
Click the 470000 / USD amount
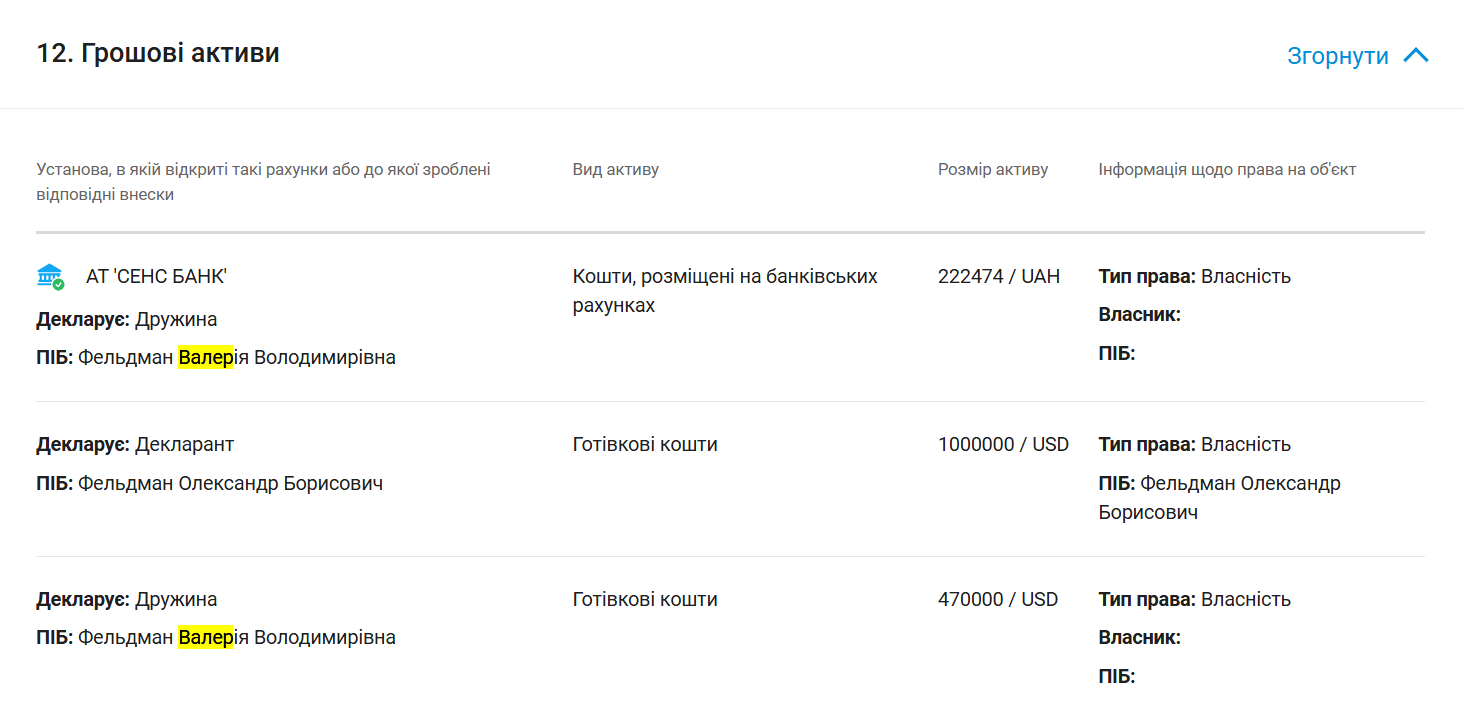tap(997, 599)
